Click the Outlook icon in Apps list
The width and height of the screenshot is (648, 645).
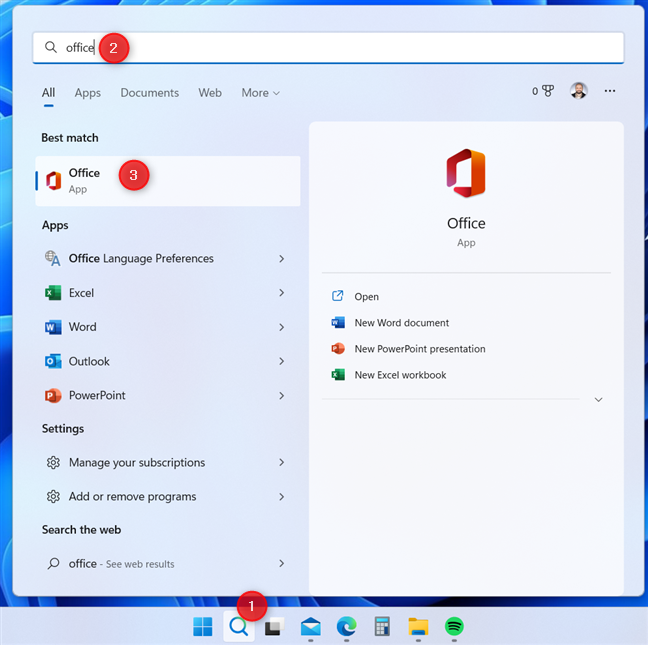53,361
